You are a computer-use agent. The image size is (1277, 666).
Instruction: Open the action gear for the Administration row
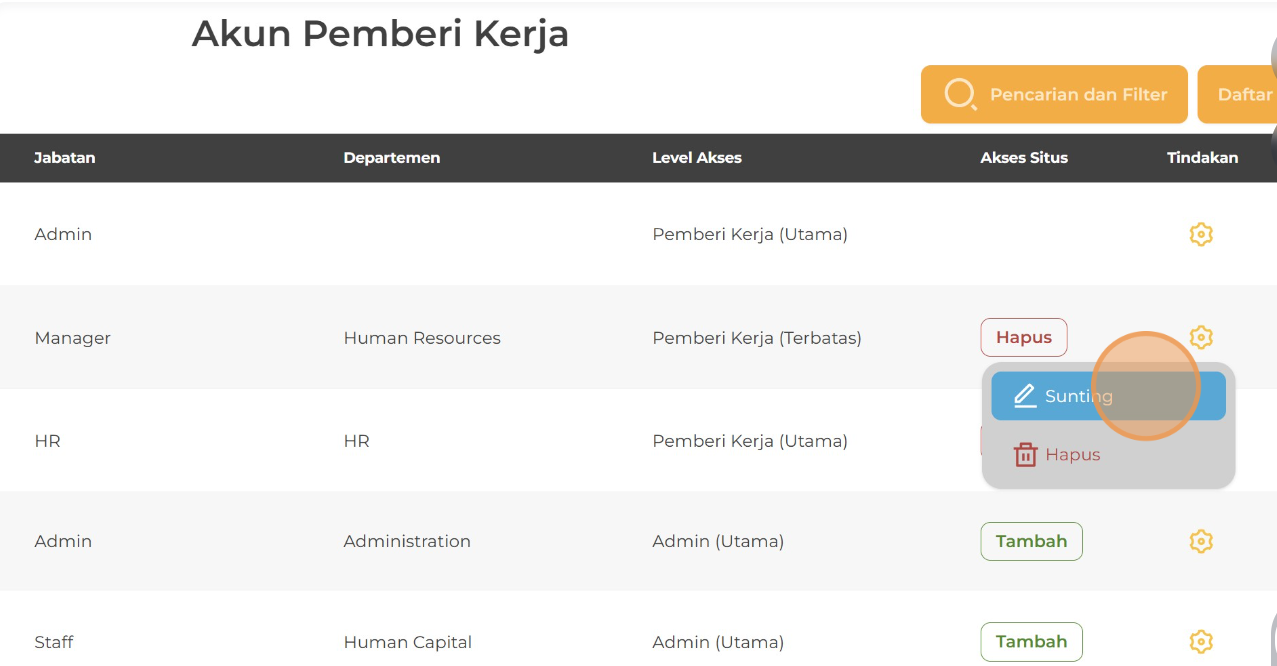(x=1201, y=541)
